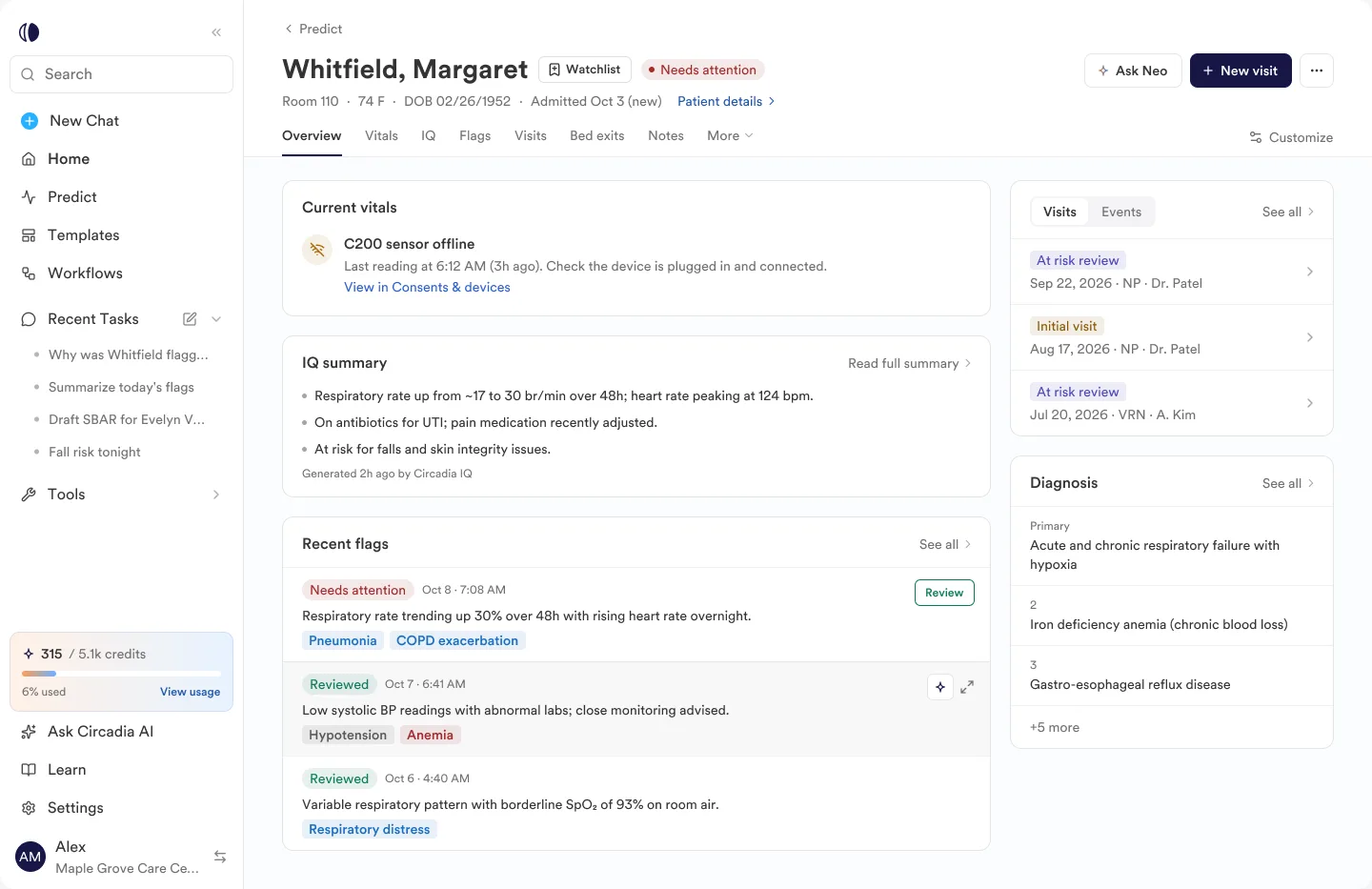
Task: Switch to the Events toggle
Action: [1121, 212]
